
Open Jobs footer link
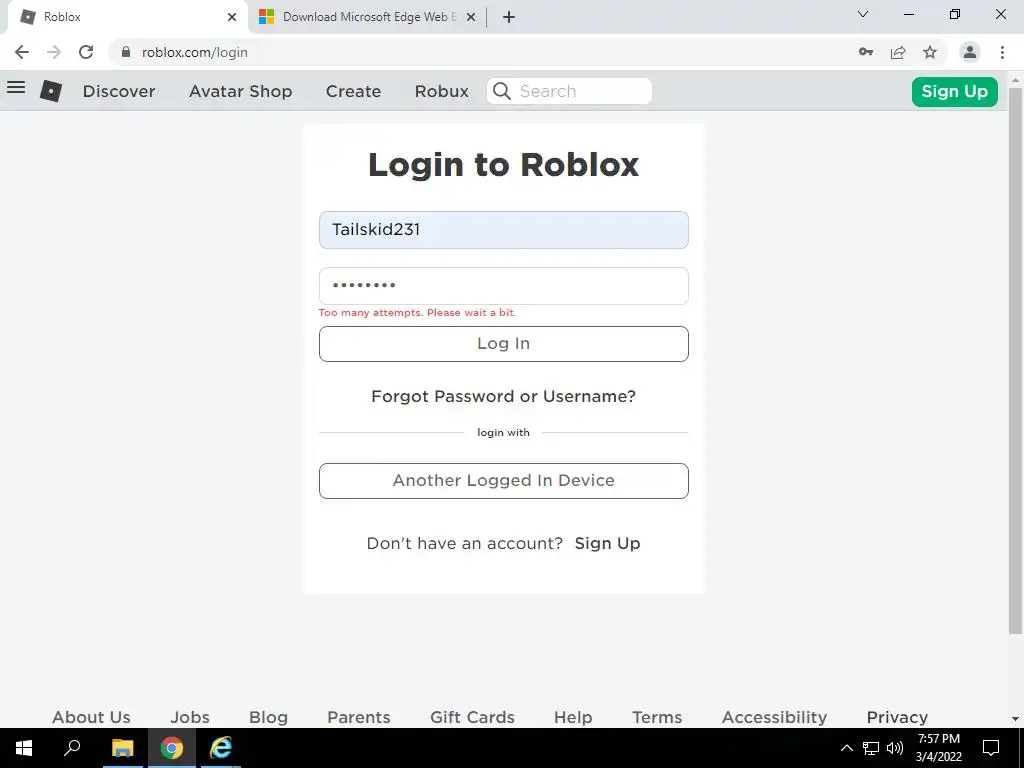(x=190, y=717)
